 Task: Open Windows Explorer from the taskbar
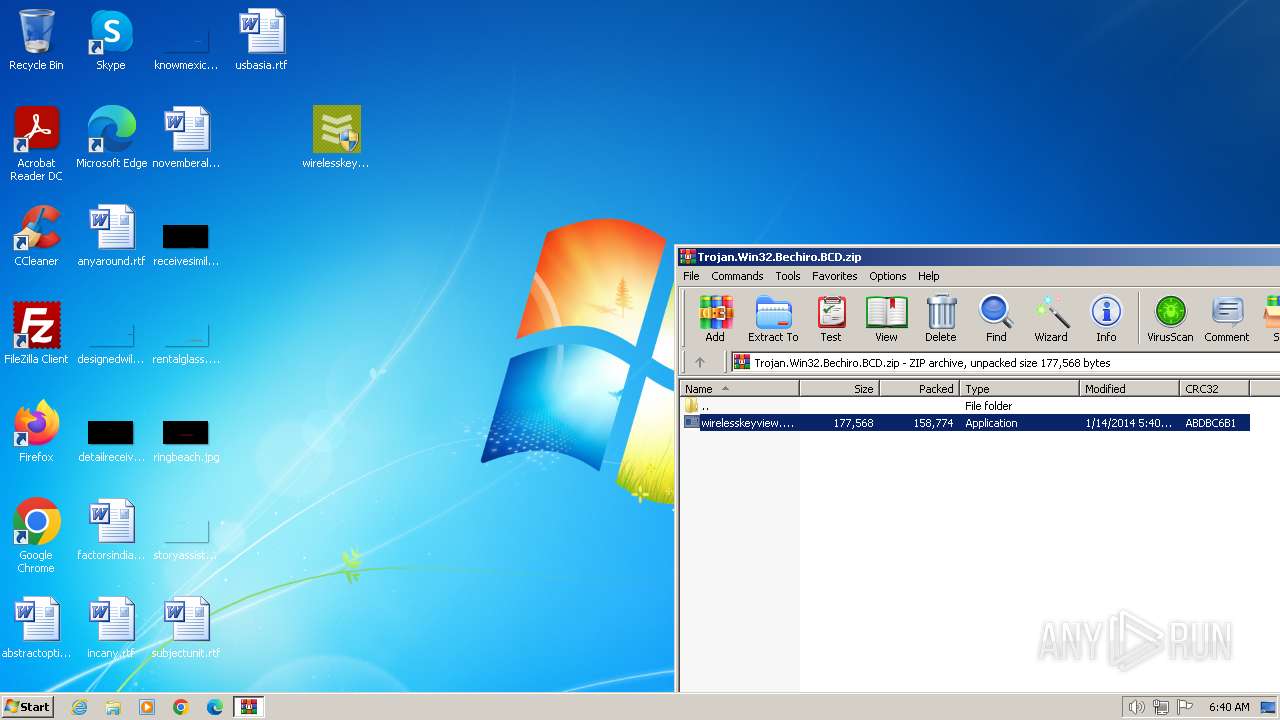click(x=113, y=707)
